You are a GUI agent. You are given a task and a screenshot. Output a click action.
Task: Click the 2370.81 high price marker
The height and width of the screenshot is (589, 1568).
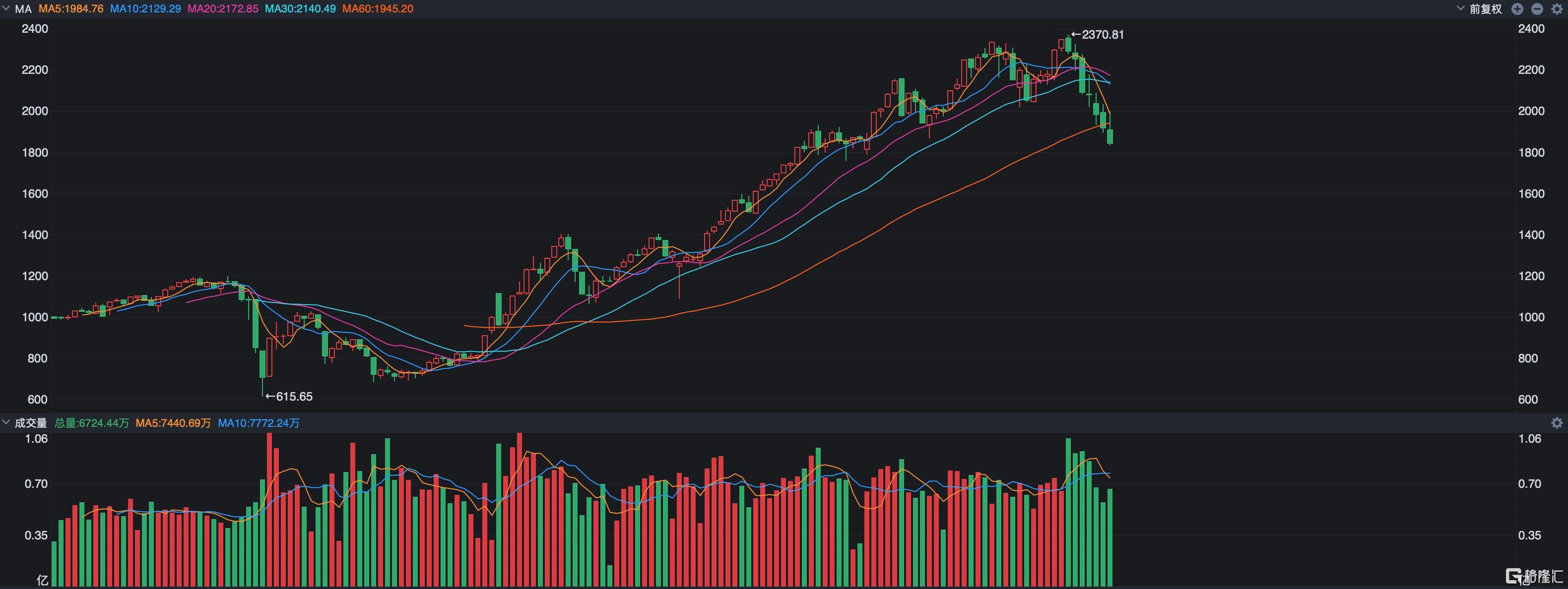(x=1098, y=35)
